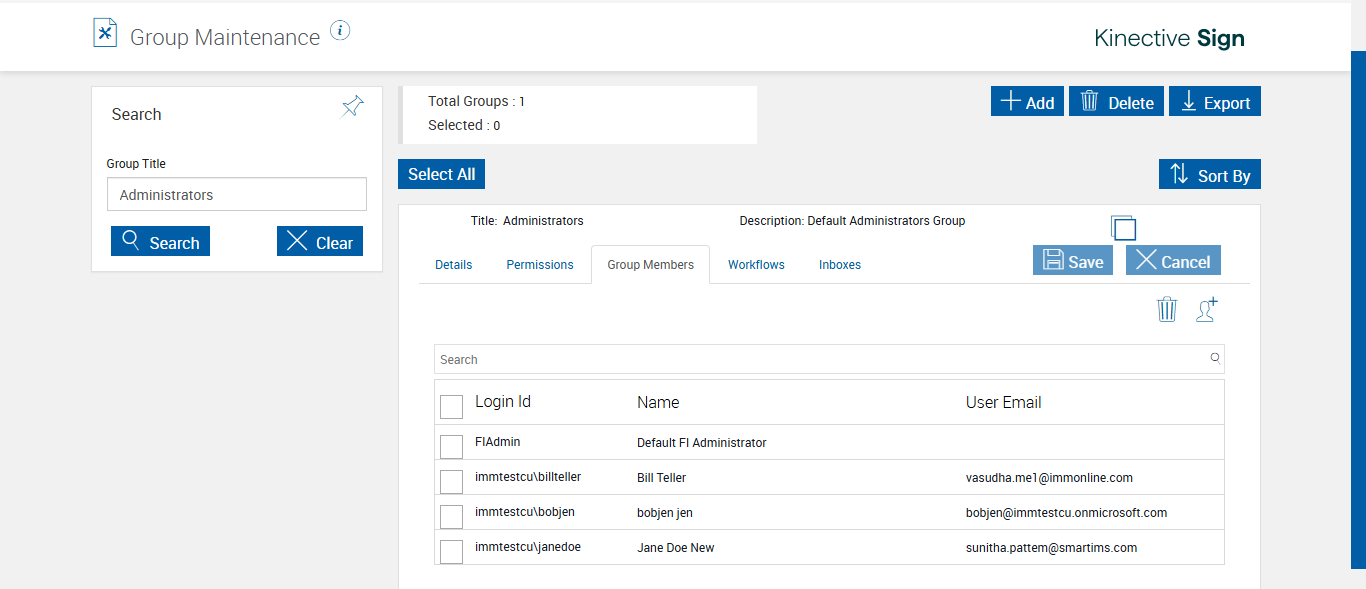Check the immtestcu\billteller row checkbox
This screenshot has height=589, width=1366.
coord(451,482)
